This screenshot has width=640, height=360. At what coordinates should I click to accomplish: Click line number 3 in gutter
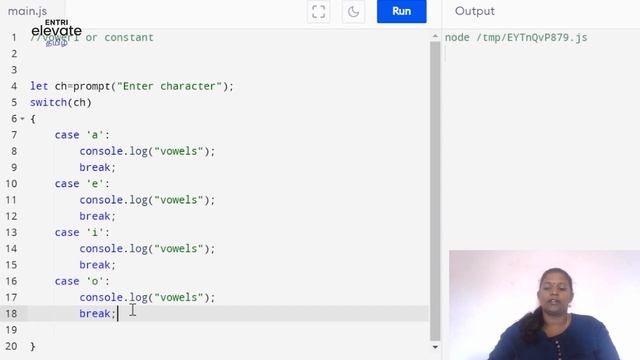(14, 70)
